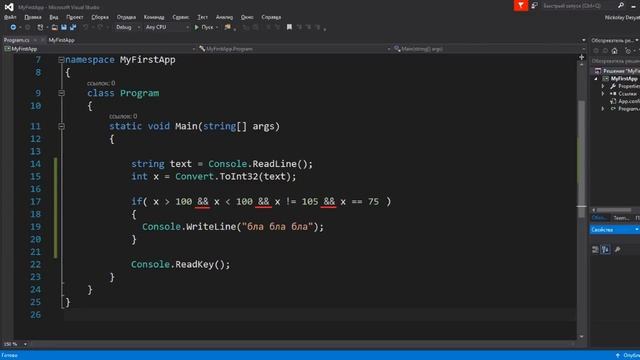Collapse the Main method code block

(x=61, y=126)
